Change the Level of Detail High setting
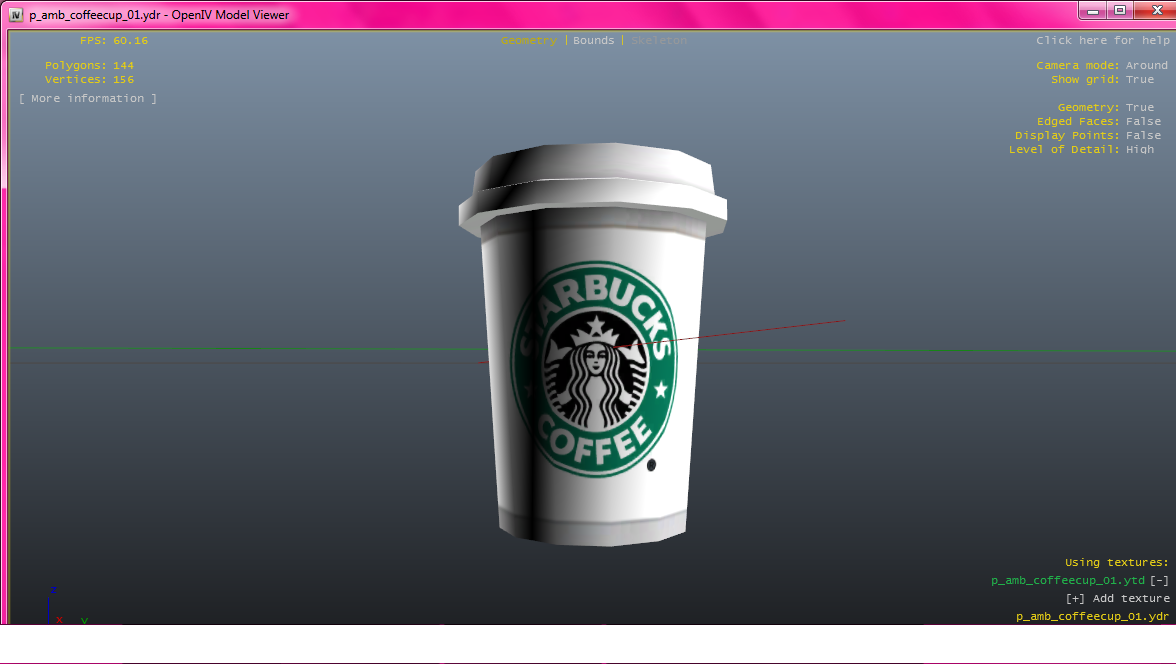This screenshot has width=1176, height=664. pos(1139,150)
